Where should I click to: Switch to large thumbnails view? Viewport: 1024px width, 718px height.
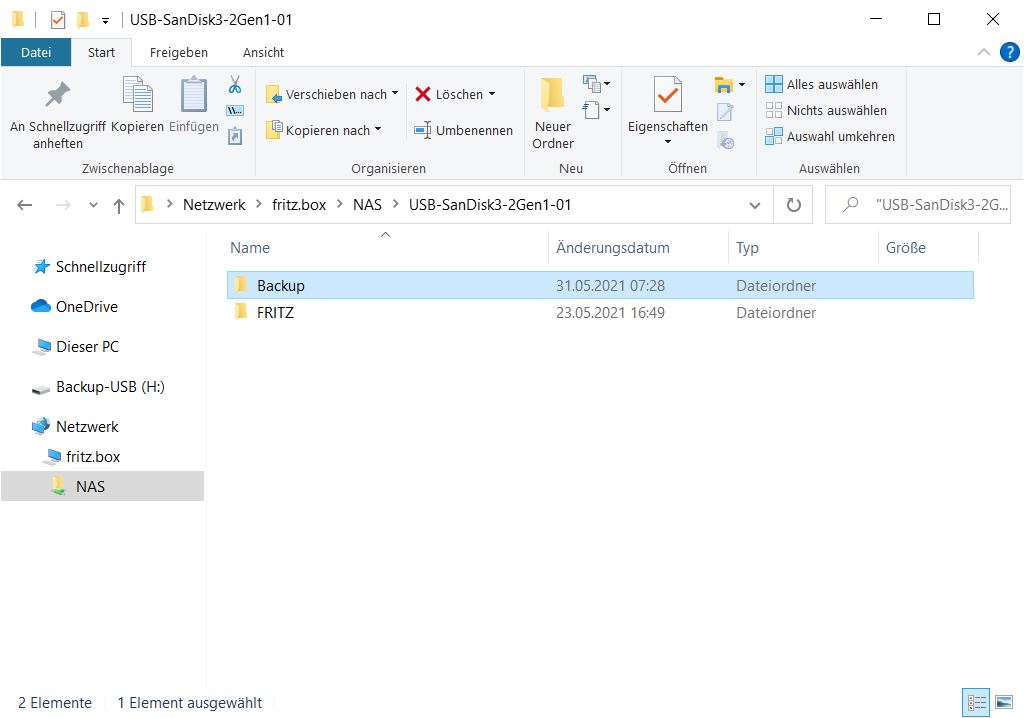pyautogui.click(x=1004, y=702)
